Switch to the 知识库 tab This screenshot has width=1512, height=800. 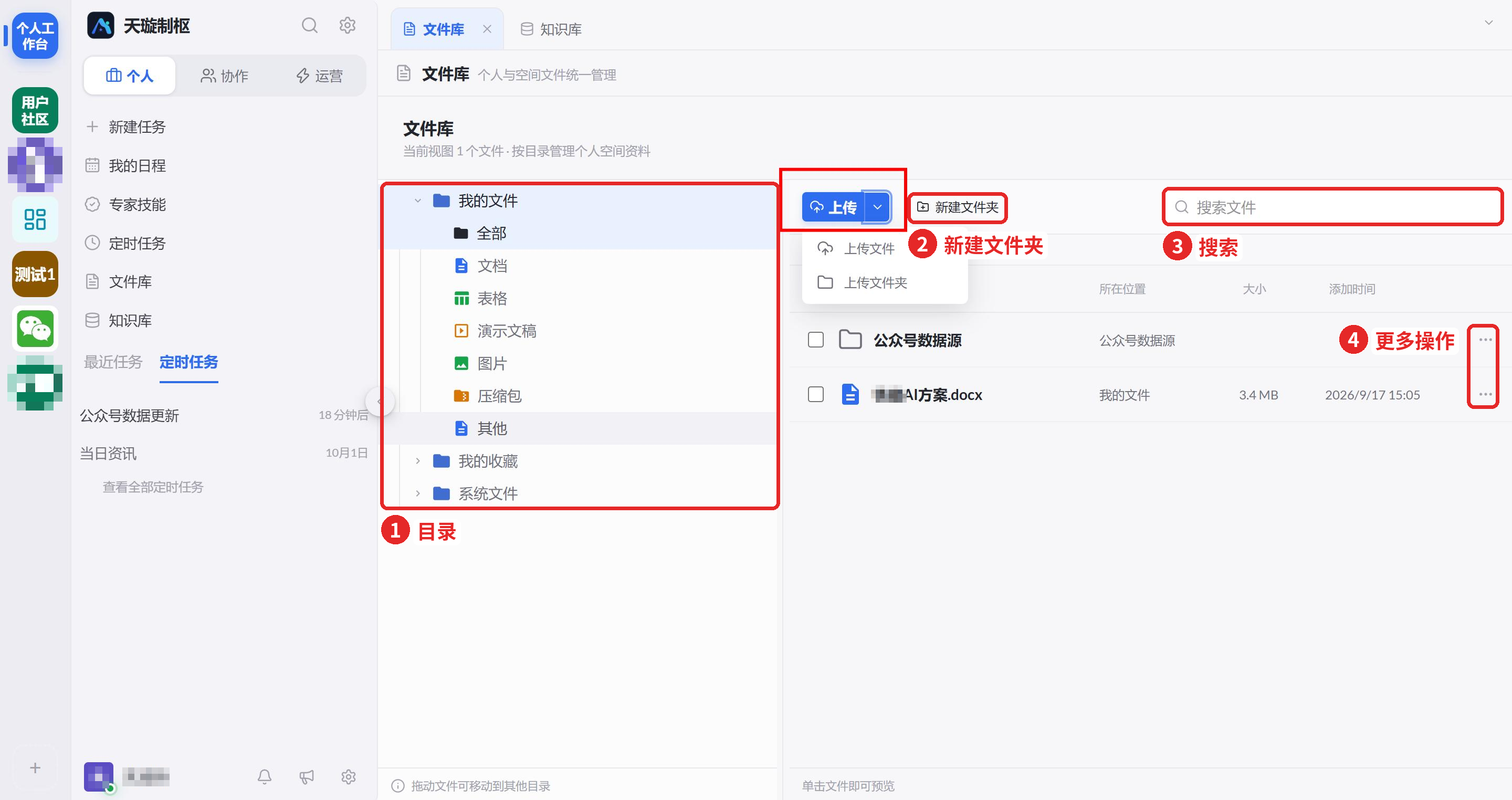[551, 29]
